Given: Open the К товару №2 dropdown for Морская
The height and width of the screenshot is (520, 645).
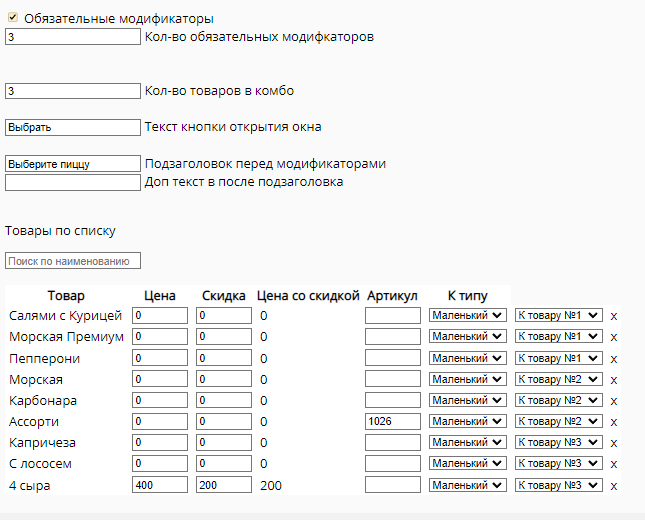Looking at the screenshot, I should click(x=559, y=379).
